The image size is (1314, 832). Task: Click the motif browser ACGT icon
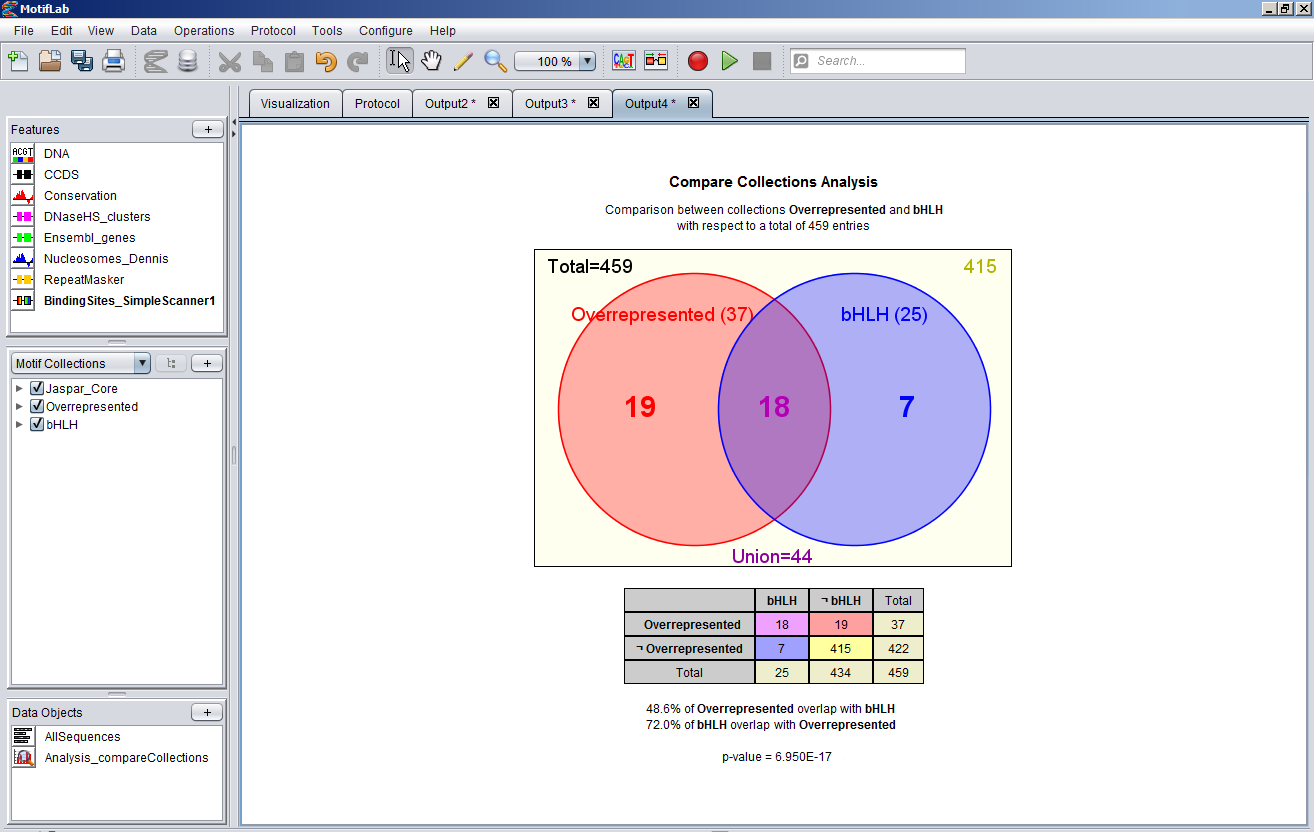click(624, 61)
